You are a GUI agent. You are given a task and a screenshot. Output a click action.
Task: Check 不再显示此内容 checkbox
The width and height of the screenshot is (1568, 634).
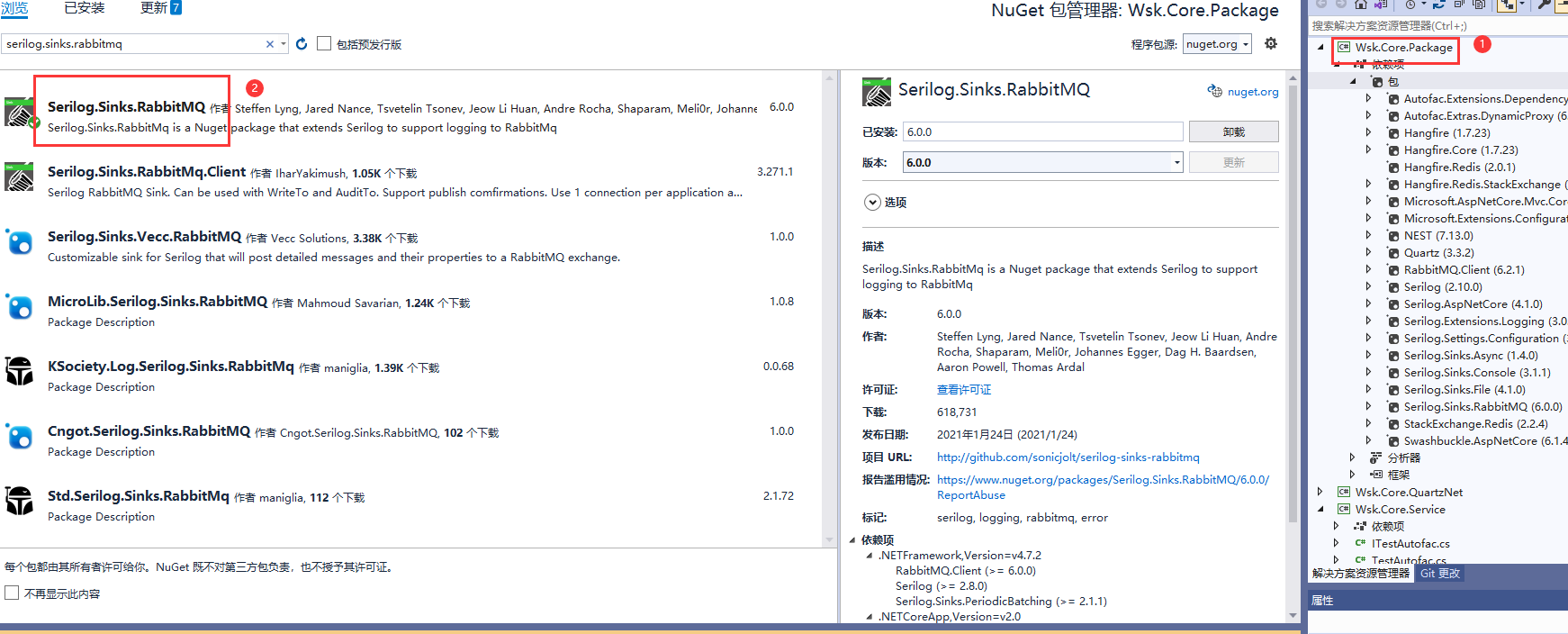(12, 593)
